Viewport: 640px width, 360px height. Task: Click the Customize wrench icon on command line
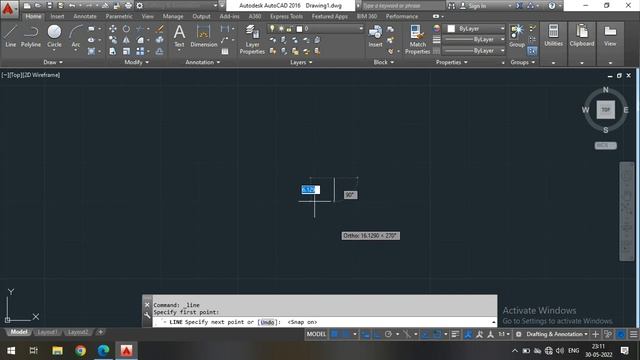click(147, 315)
